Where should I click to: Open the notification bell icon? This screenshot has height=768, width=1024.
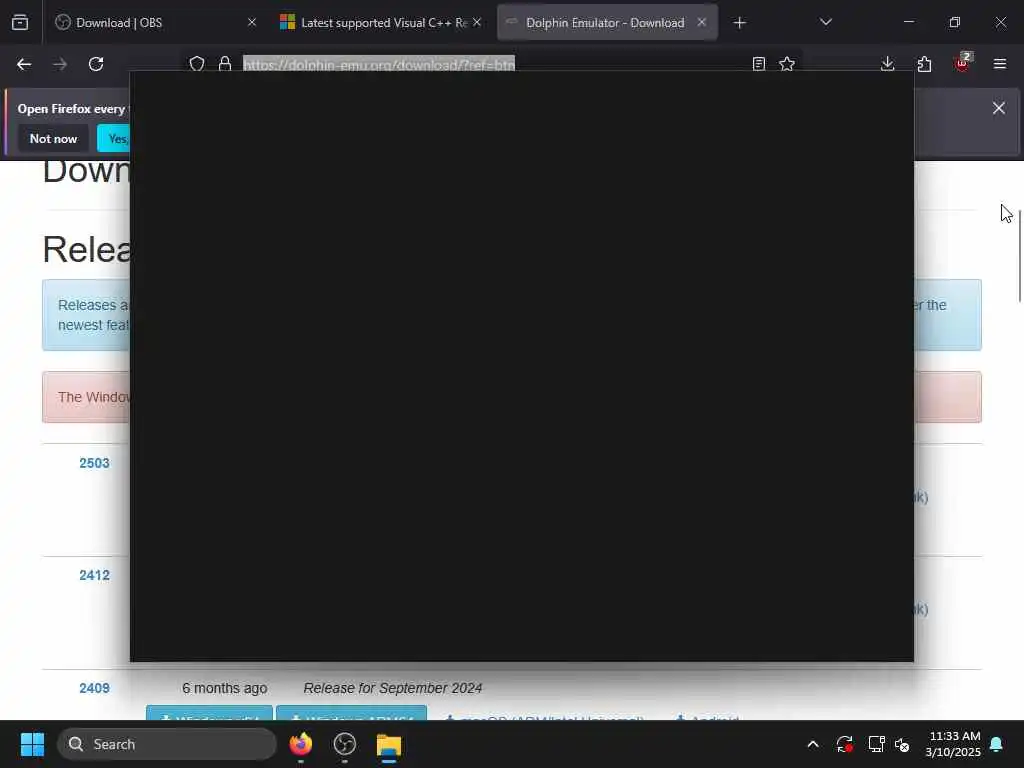tap(996, 744)
